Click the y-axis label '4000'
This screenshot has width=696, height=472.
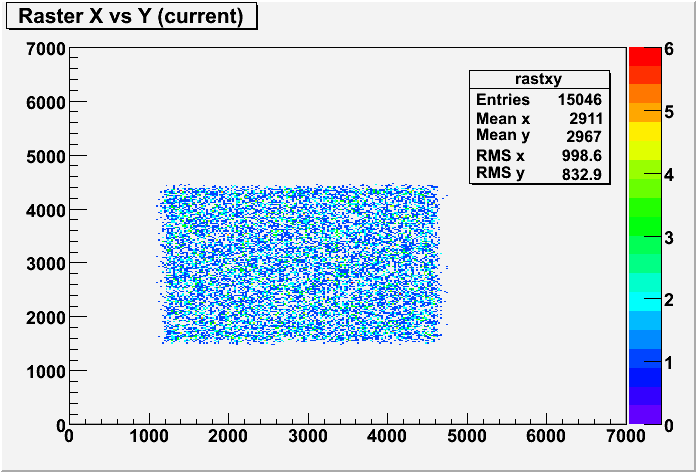click(46, 210)
